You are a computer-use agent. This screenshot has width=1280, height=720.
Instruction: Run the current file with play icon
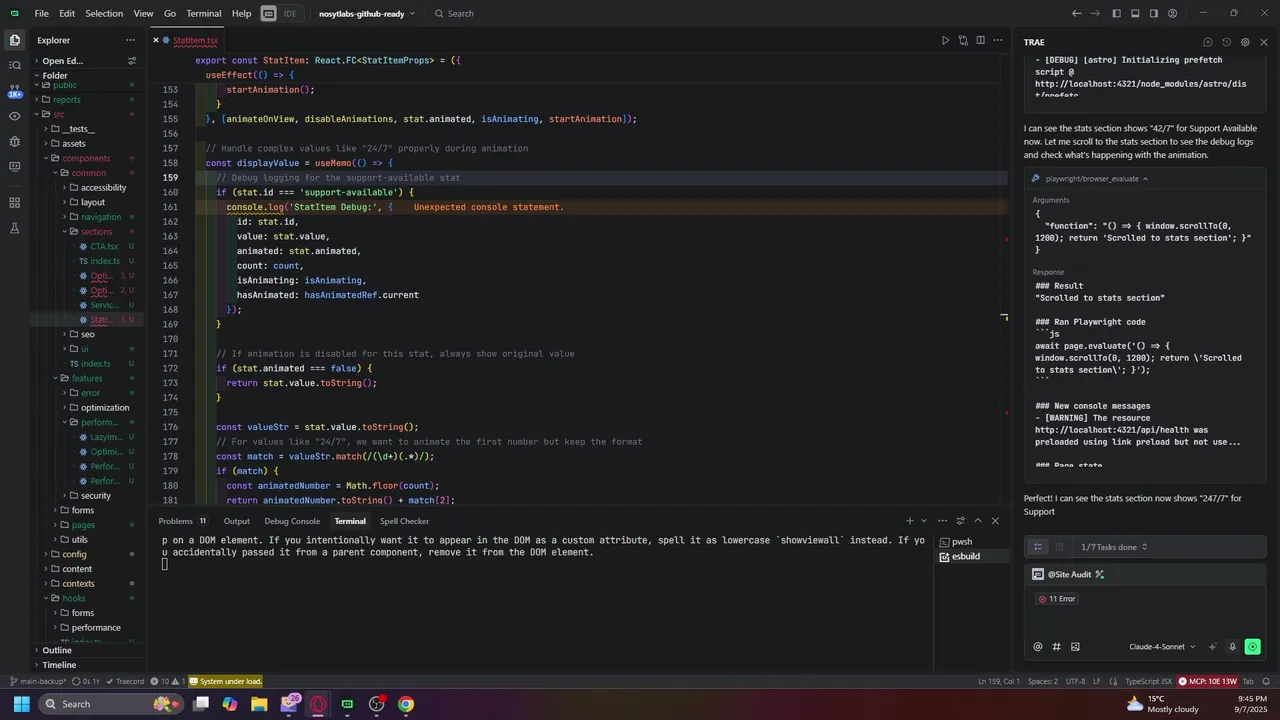tap(945, 40)
